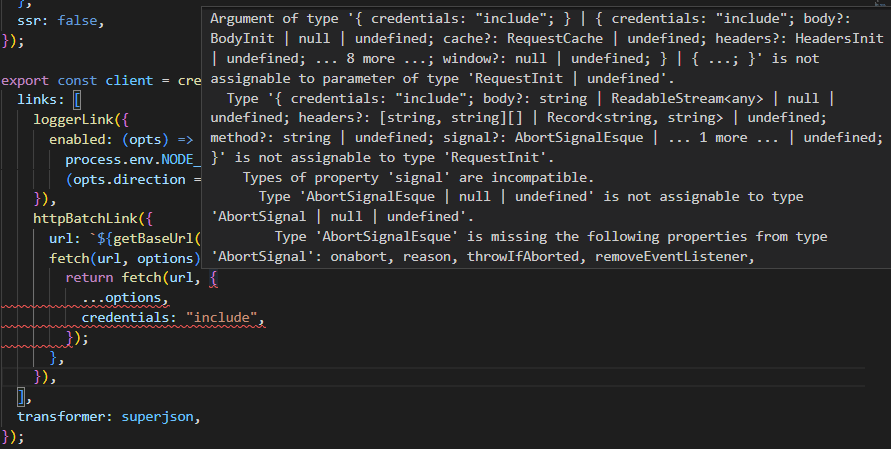Click the opening bracket after 'links:'
891x449 pixels.
[77, 99]
